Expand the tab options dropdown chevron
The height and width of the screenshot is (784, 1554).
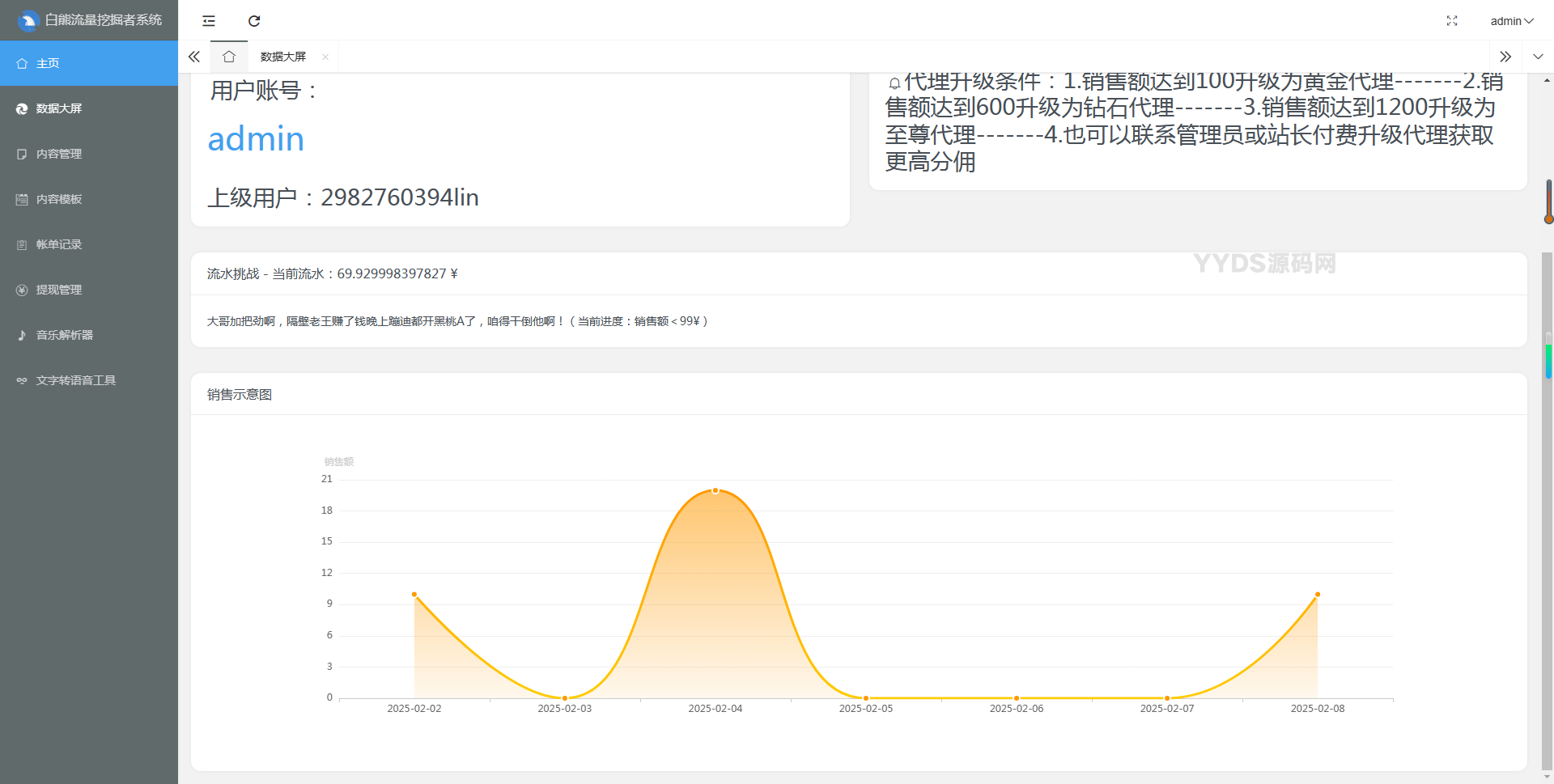(1538, 57)
